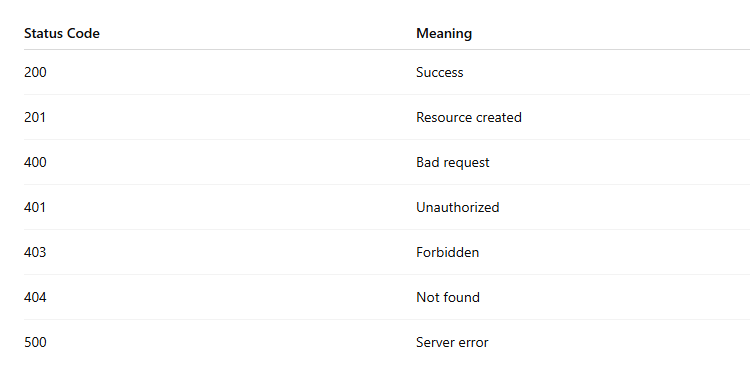Click the word request in 400 row
The width and height of the screenshot is (750, 375).
467,163
